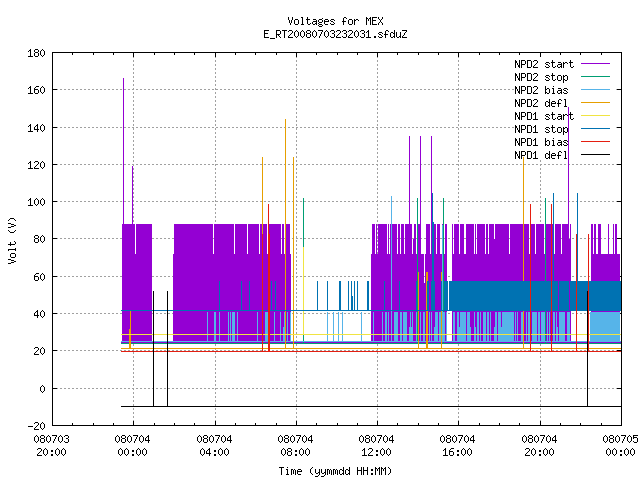
Task: Click the black NPD1 defl legend line
Action: pos(595,155)
